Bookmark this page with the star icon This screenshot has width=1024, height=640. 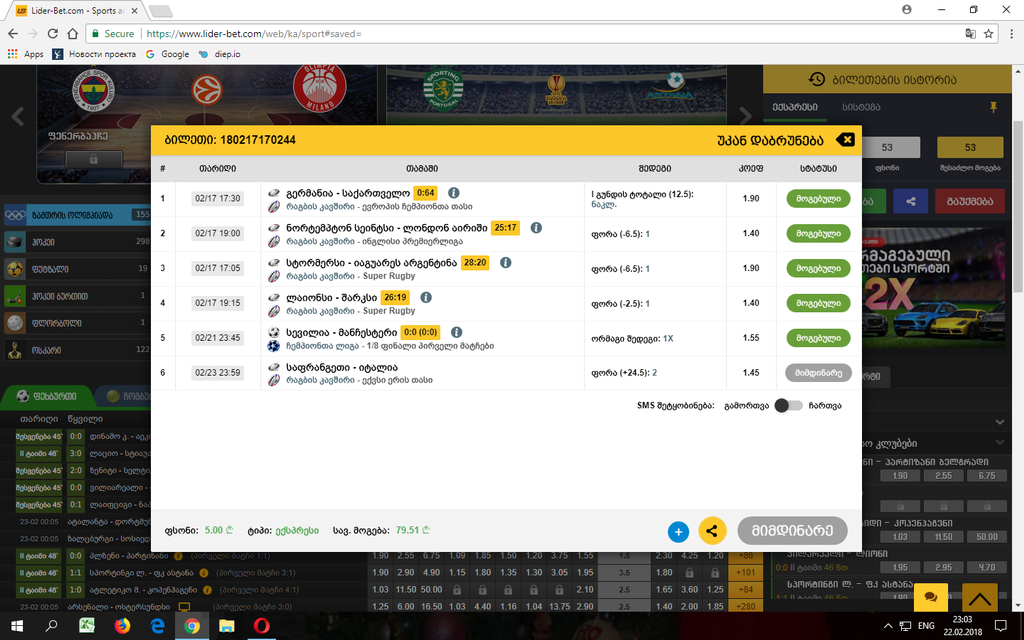989,33
